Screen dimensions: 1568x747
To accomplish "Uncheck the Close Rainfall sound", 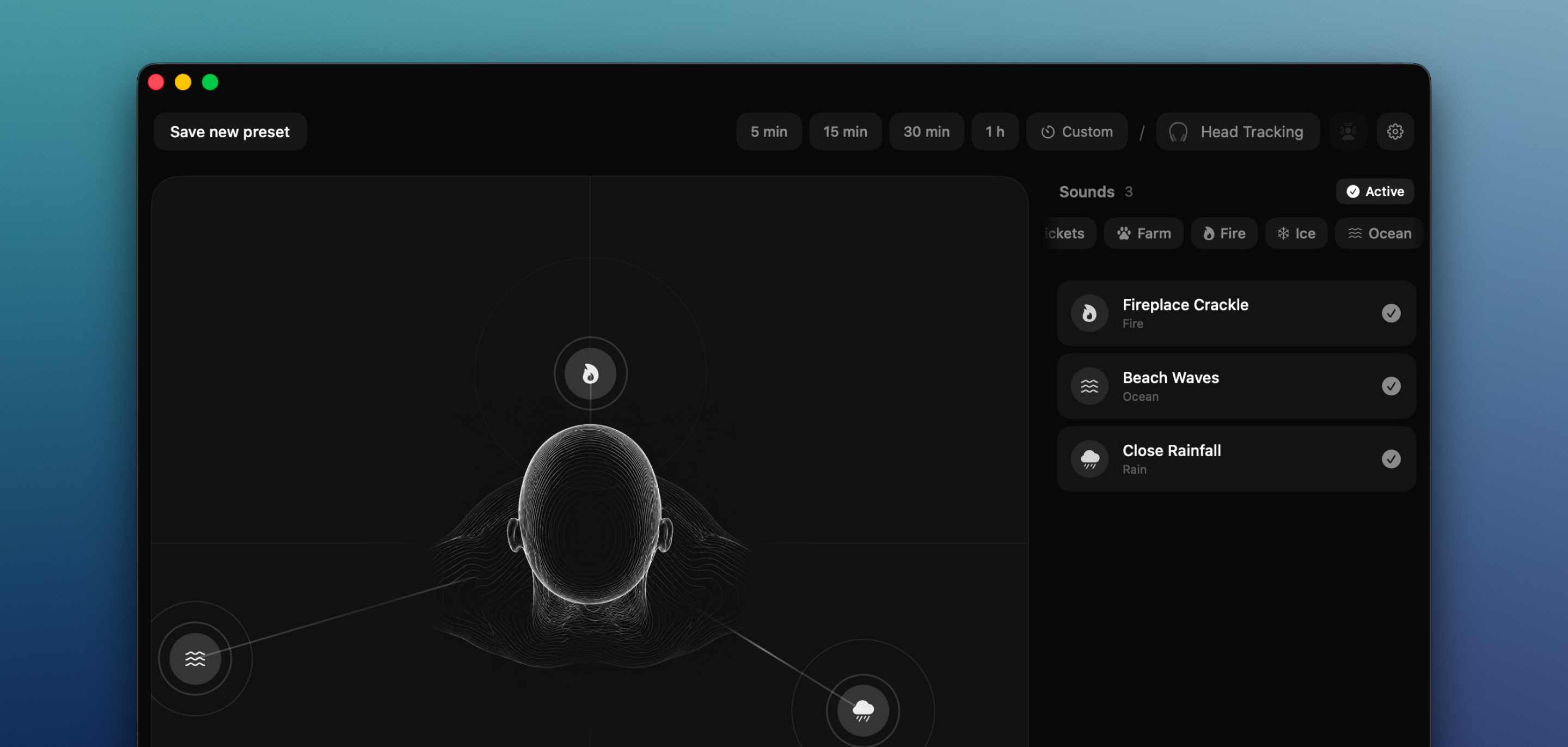I will (1391, 459).
